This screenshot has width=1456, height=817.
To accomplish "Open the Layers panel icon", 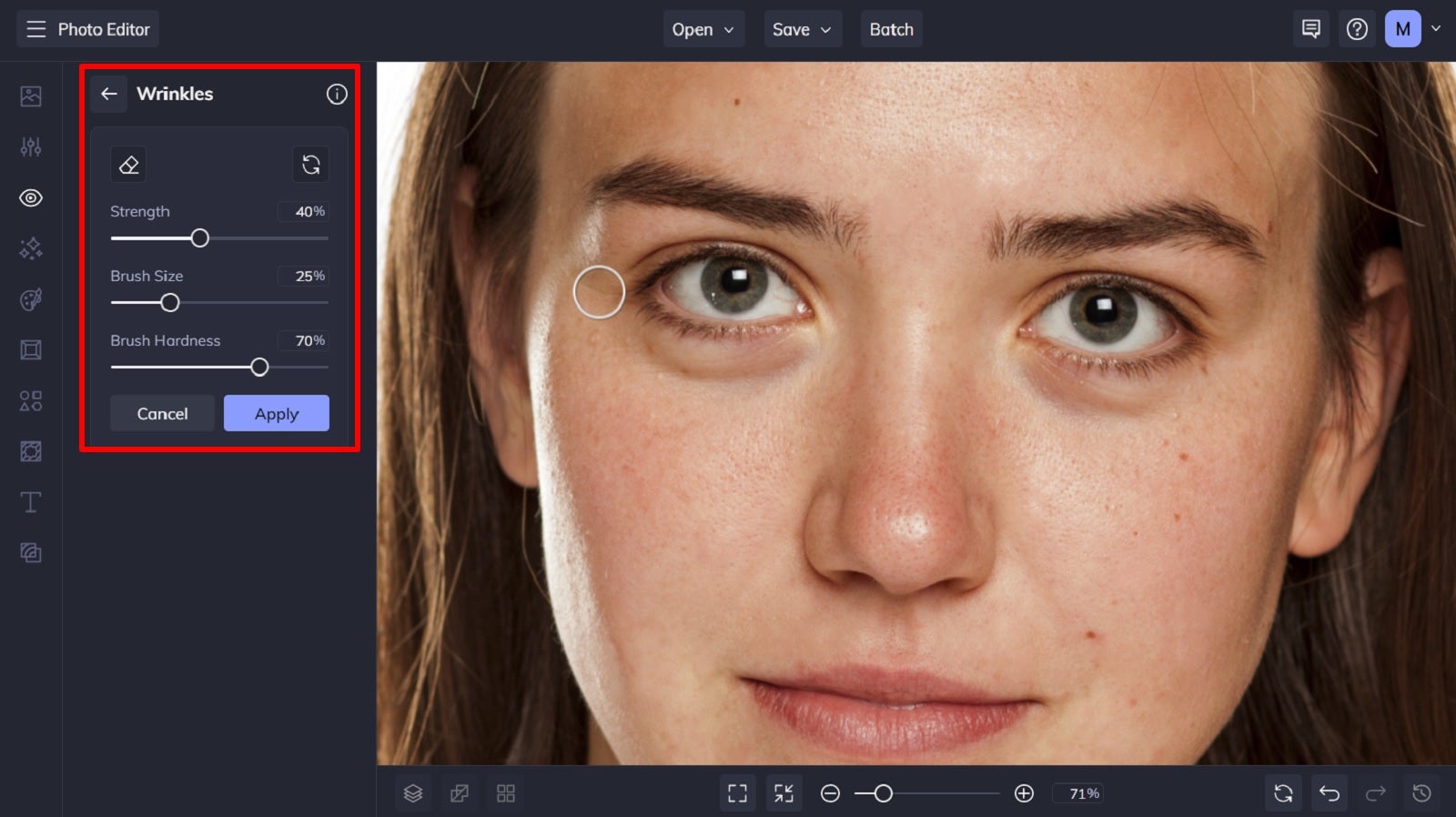I will click(x=413, y=793).
